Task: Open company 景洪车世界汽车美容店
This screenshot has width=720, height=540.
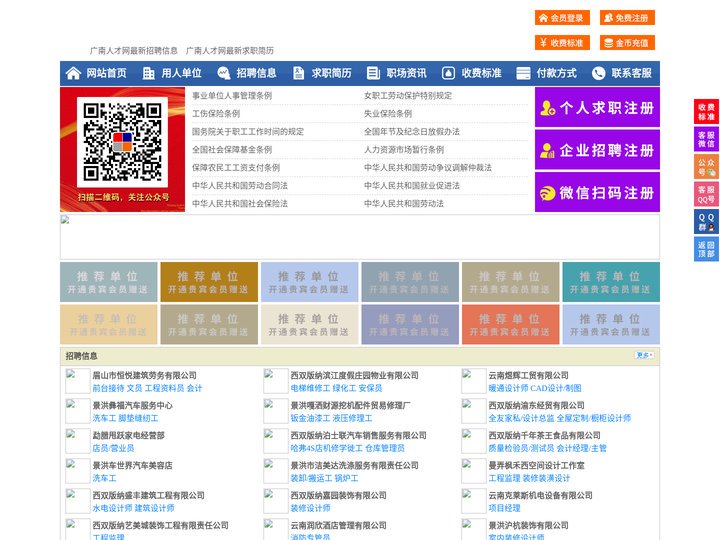Action: click(133, 465)
